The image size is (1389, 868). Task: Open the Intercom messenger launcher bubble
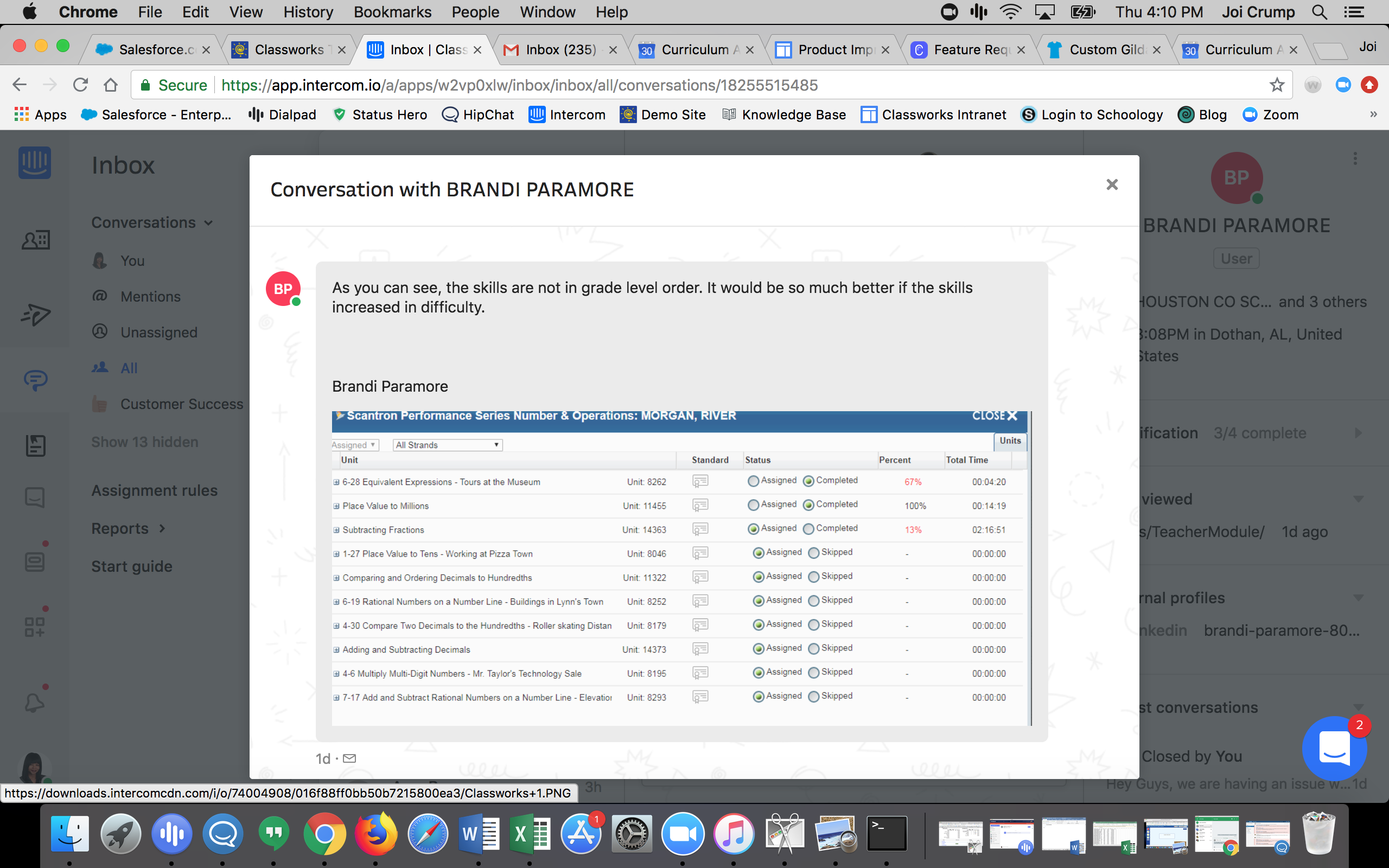click(x=1335, y=749)
